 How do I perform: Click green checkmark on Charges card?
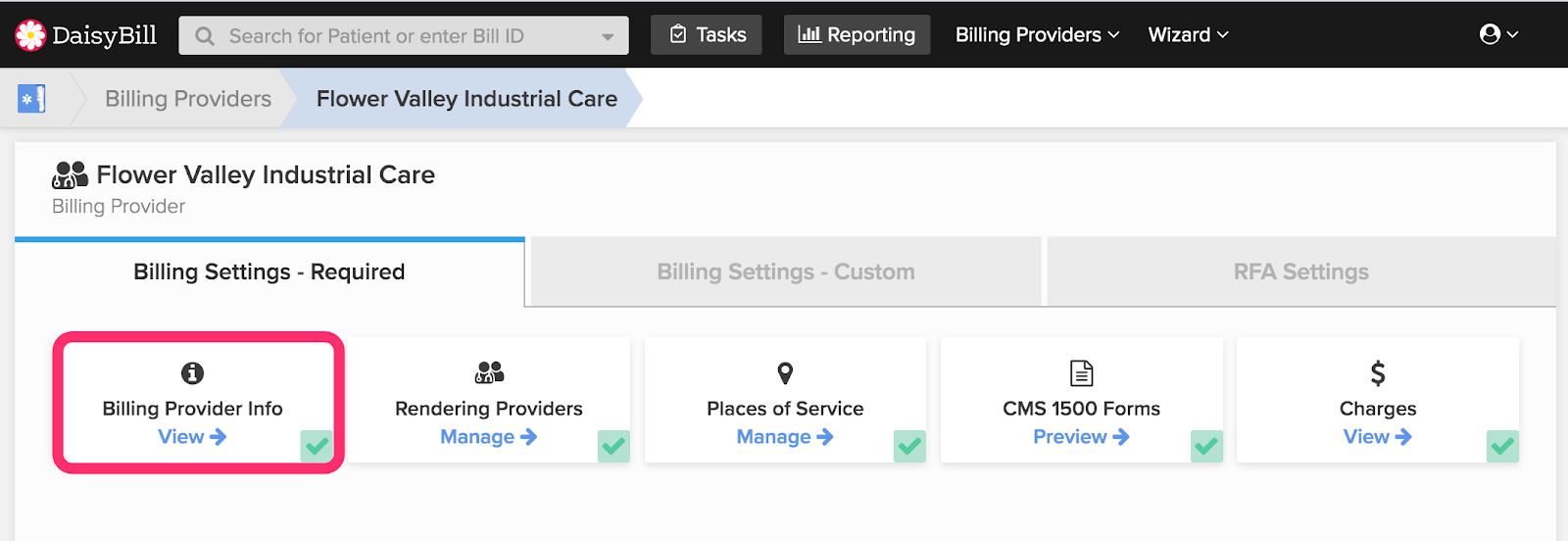1502,446
